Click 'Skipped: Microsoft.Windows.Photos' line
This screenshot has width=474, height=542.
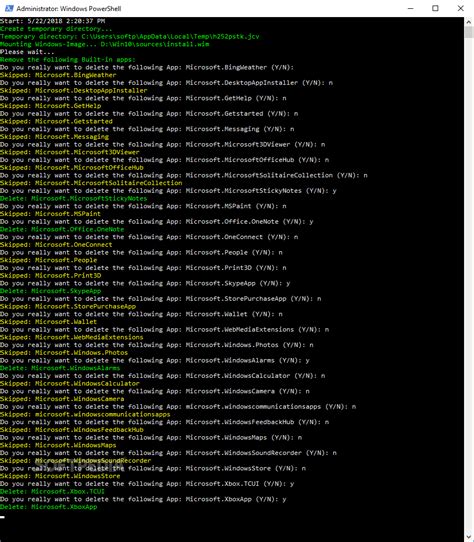pyautogui.click(x=64, y=353)
